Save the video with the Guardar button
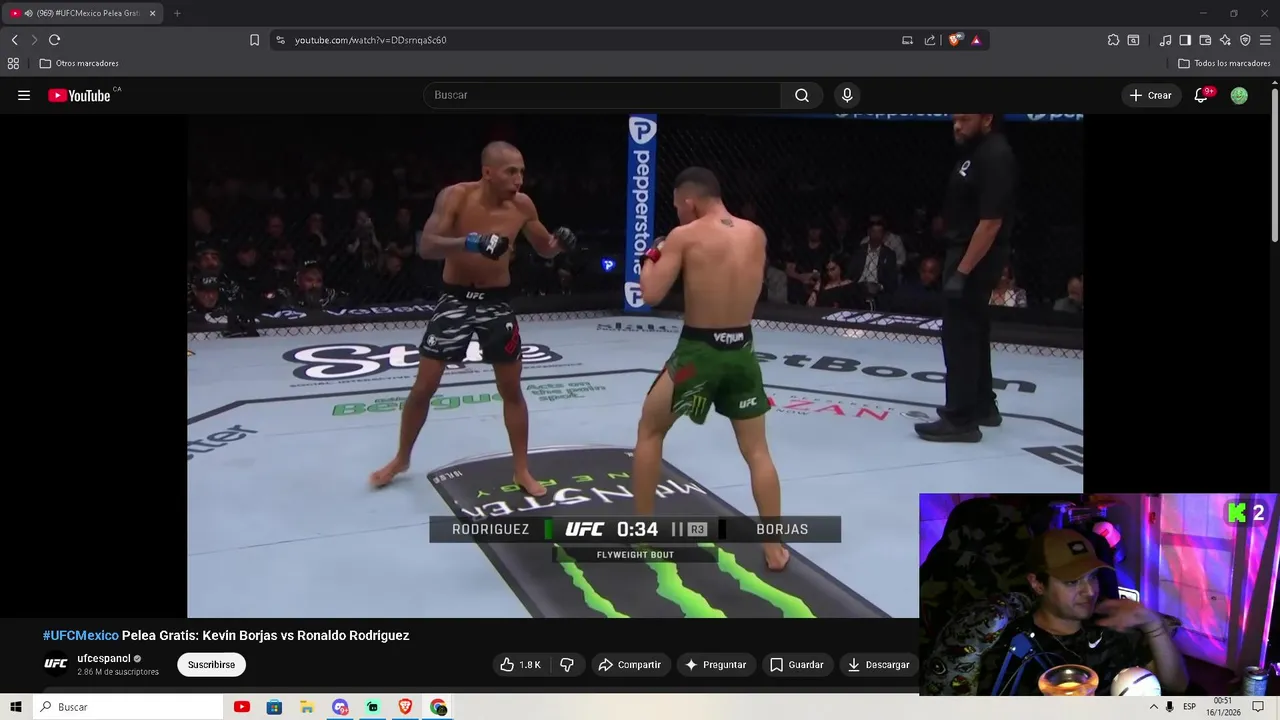Image resolution: width=1280 pixels, height=720 pixels. pos(796,665)
